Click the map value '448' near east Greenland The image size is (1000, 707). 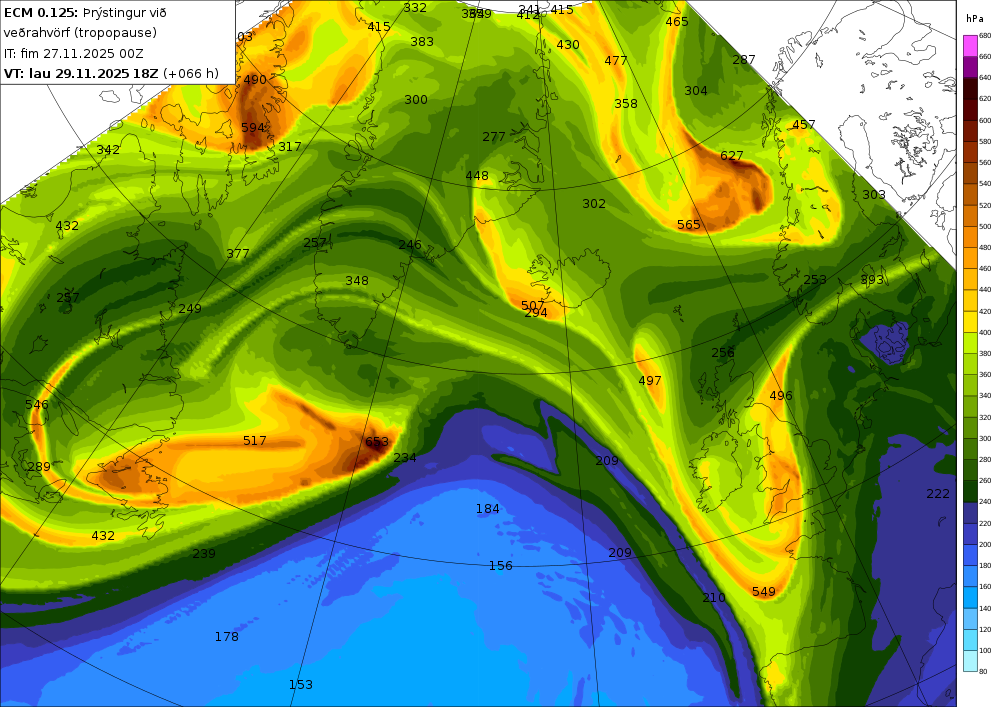point(477,176)
